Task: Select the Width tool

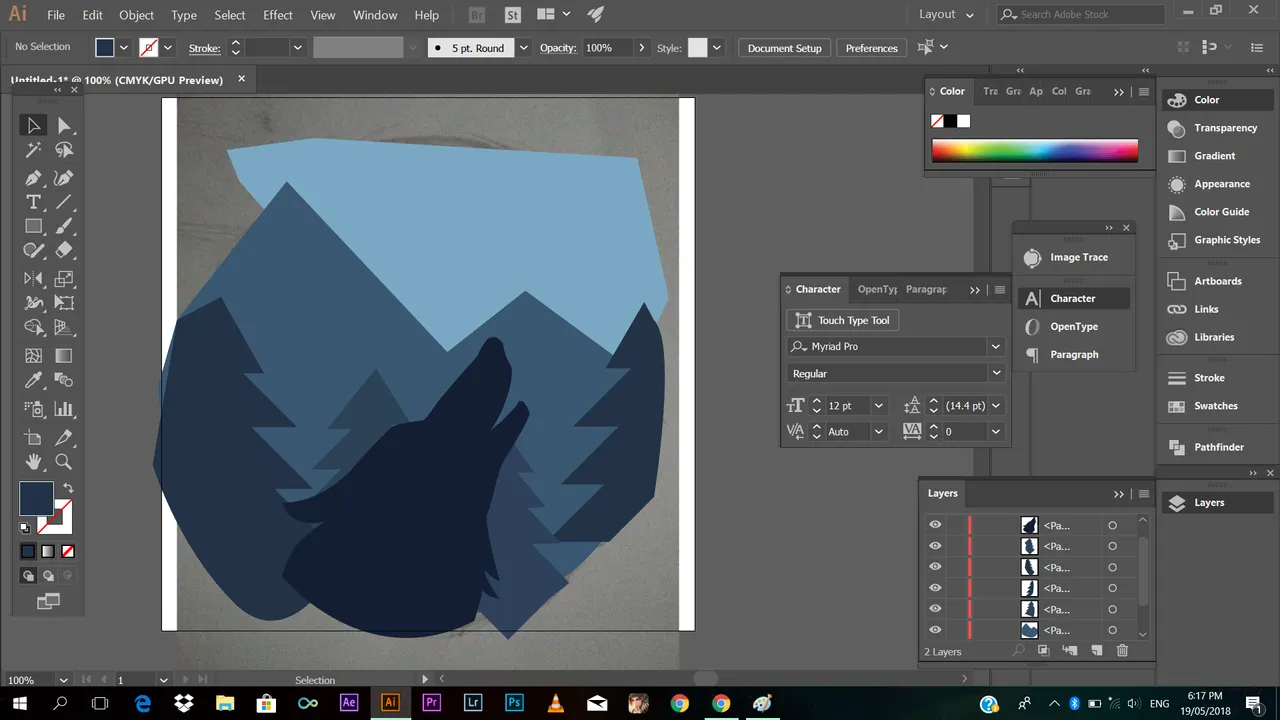Action: pyautogui.click(x=33, y=303)
